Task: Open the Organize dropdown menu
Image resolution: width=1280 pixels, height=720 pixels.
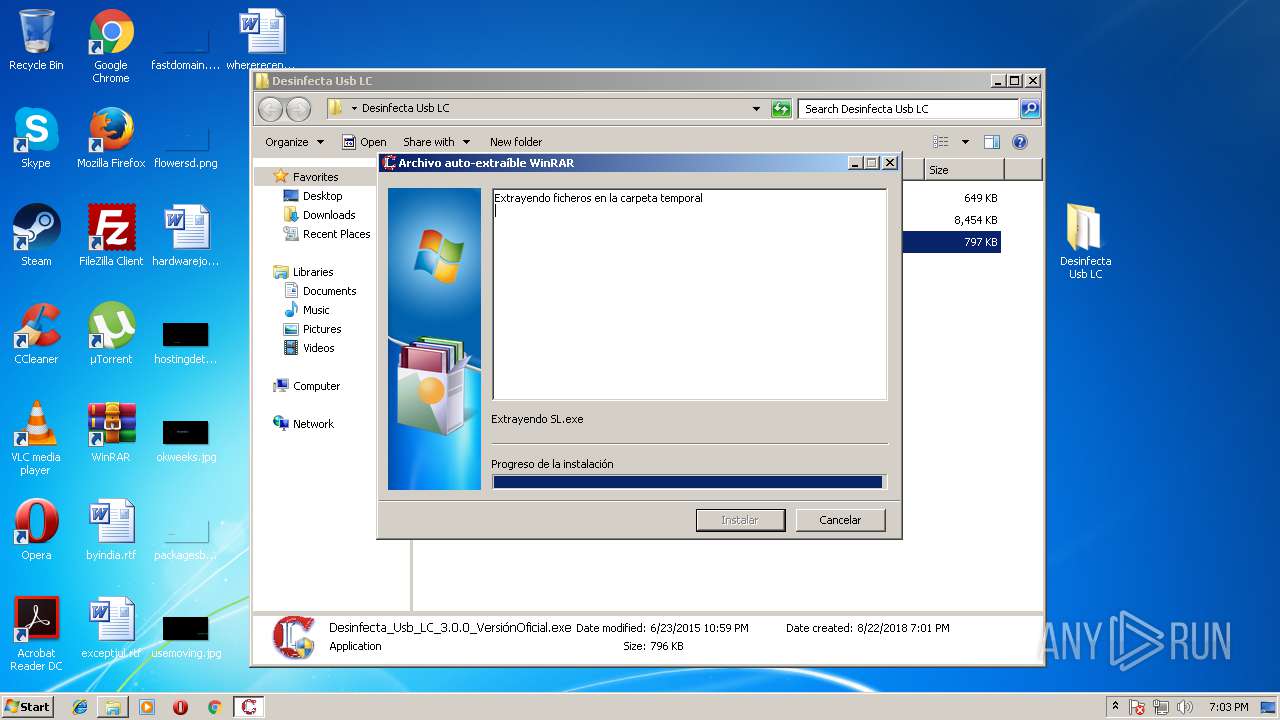Action: click(295, 142)
